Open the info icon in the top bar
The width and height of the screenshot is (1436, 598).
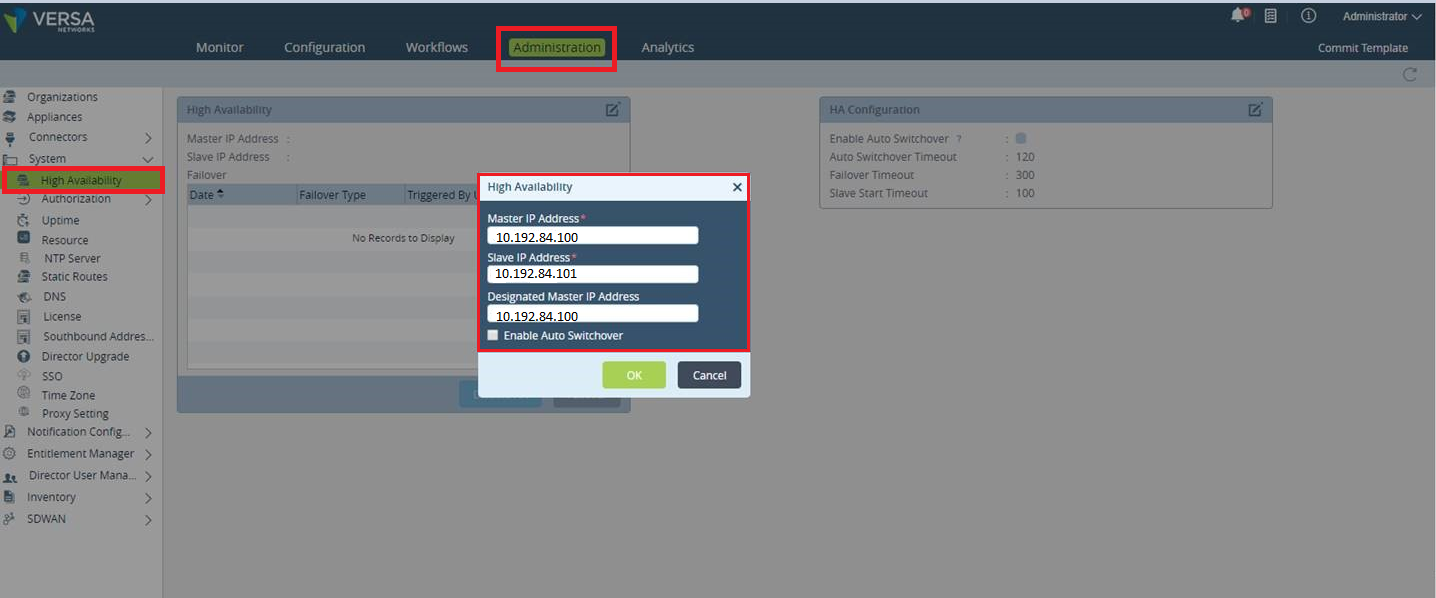(x=1308, y=14)
